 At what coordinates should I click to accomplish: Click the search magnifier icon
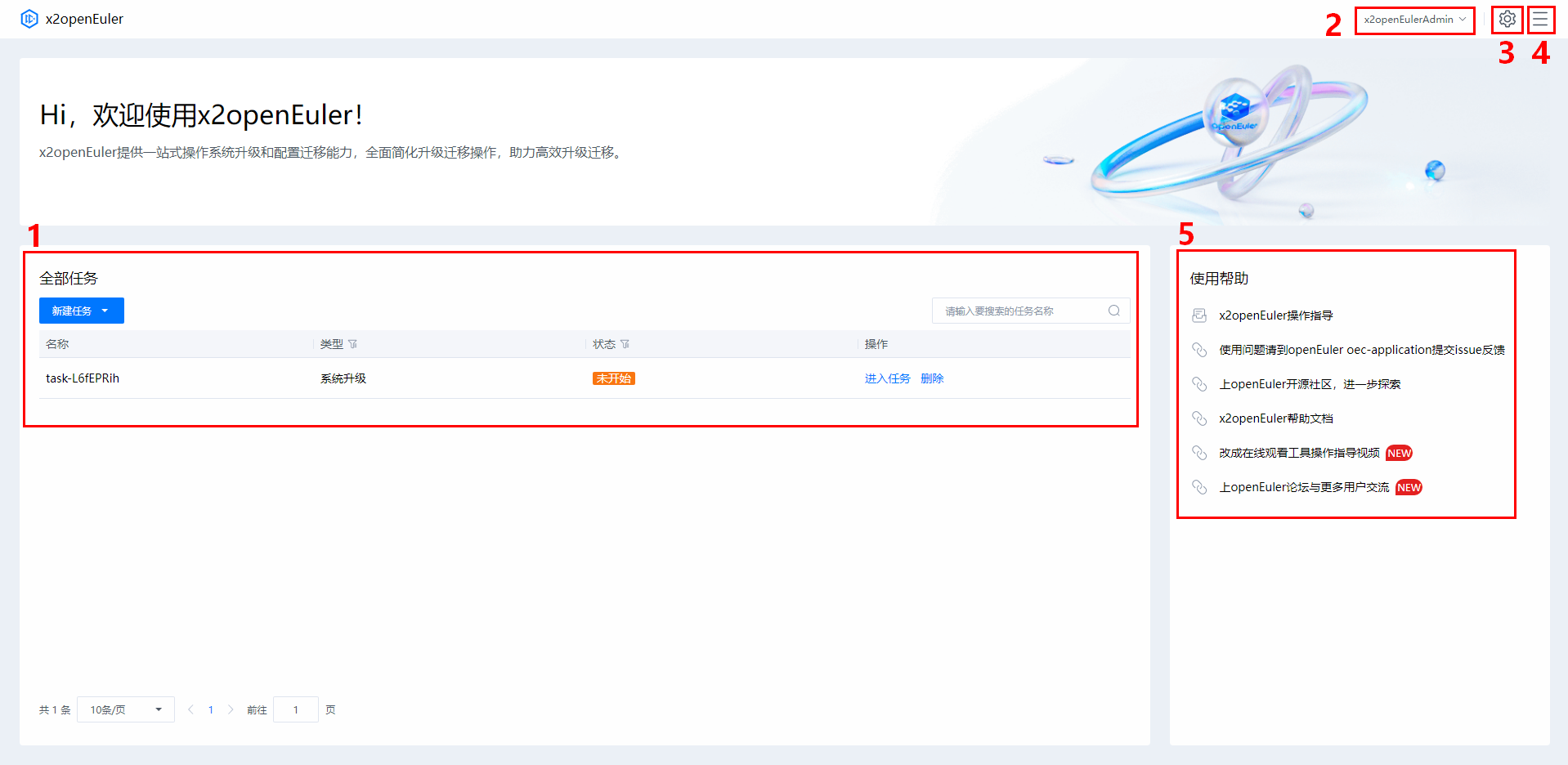coord(1113,311)
